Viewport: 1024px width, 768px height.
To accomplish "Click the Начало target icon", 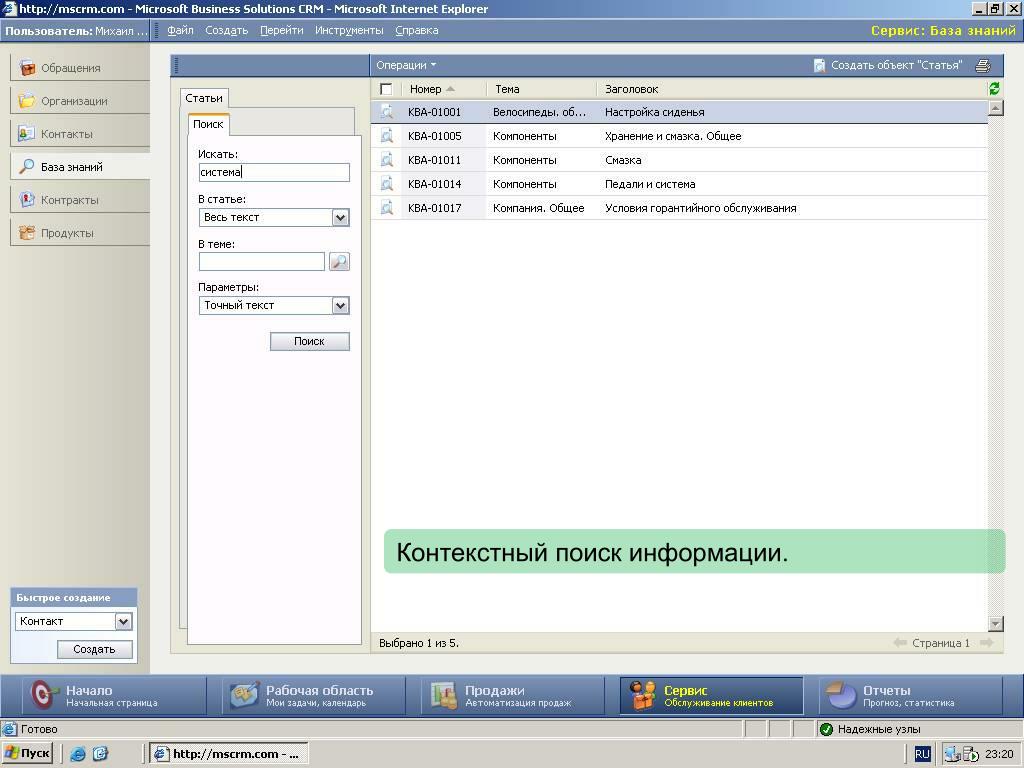I will (x=44, y=696).
